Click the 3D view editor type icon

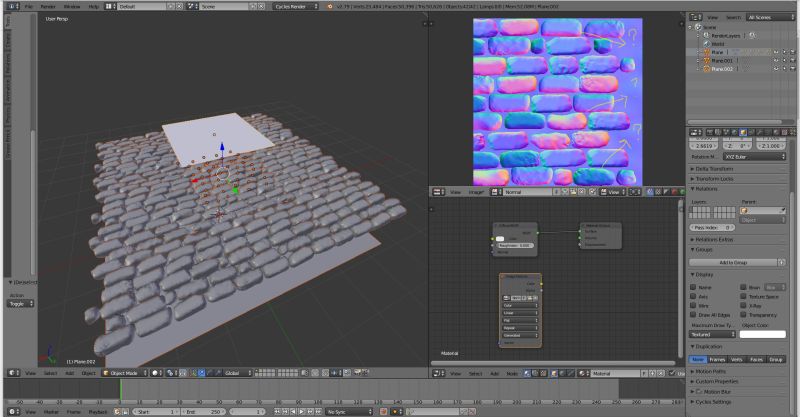[14, 373]
